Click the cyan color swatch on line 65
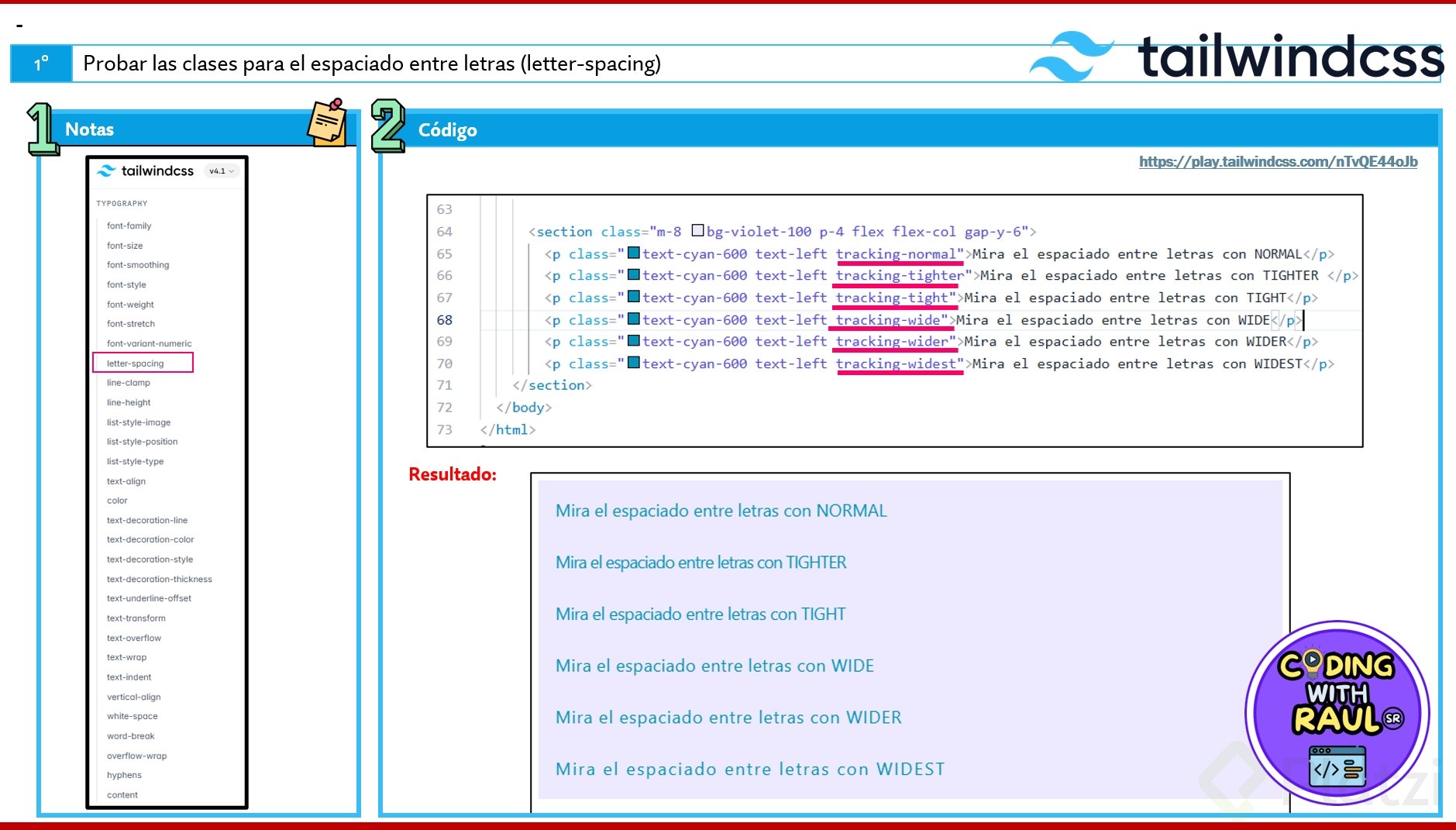This screenshot has width=1456, height=830. click(x=633, y=253)
